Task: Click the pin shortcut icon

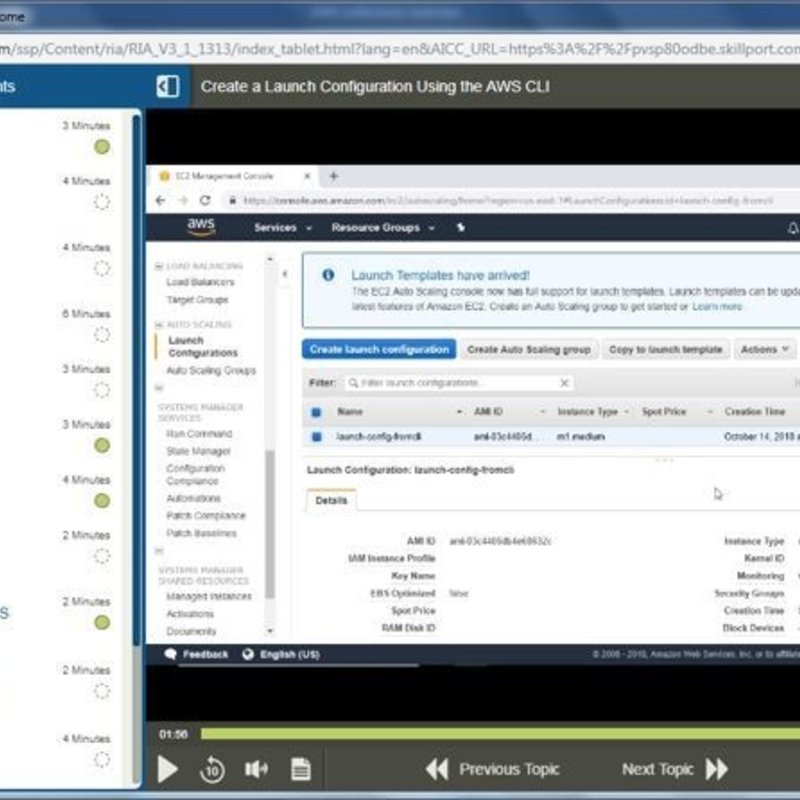Action: point(461,228)
